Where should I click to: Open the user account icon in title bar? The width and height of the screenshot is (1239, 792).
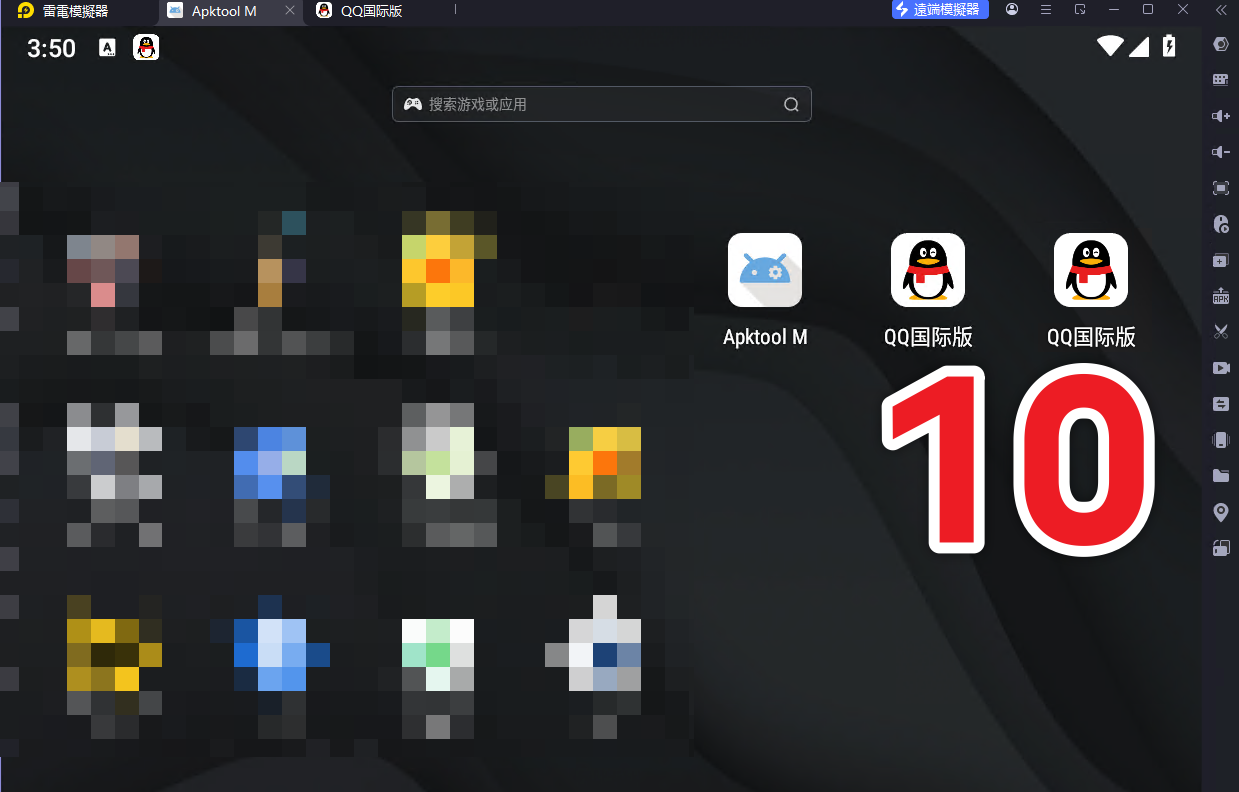pos(1012,10)
